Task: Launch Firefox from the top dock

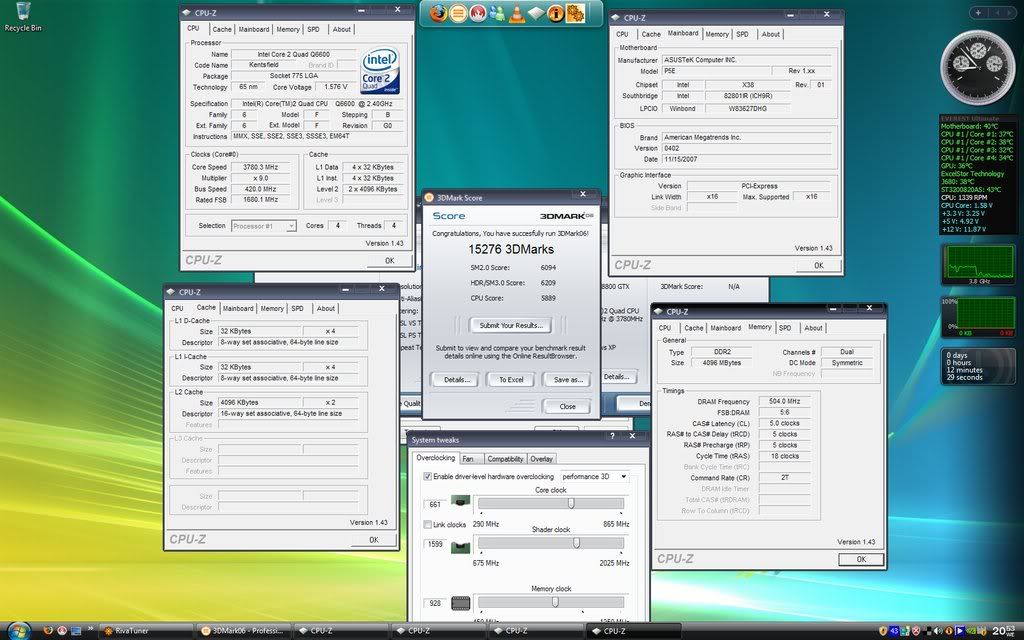Action: 438,13
